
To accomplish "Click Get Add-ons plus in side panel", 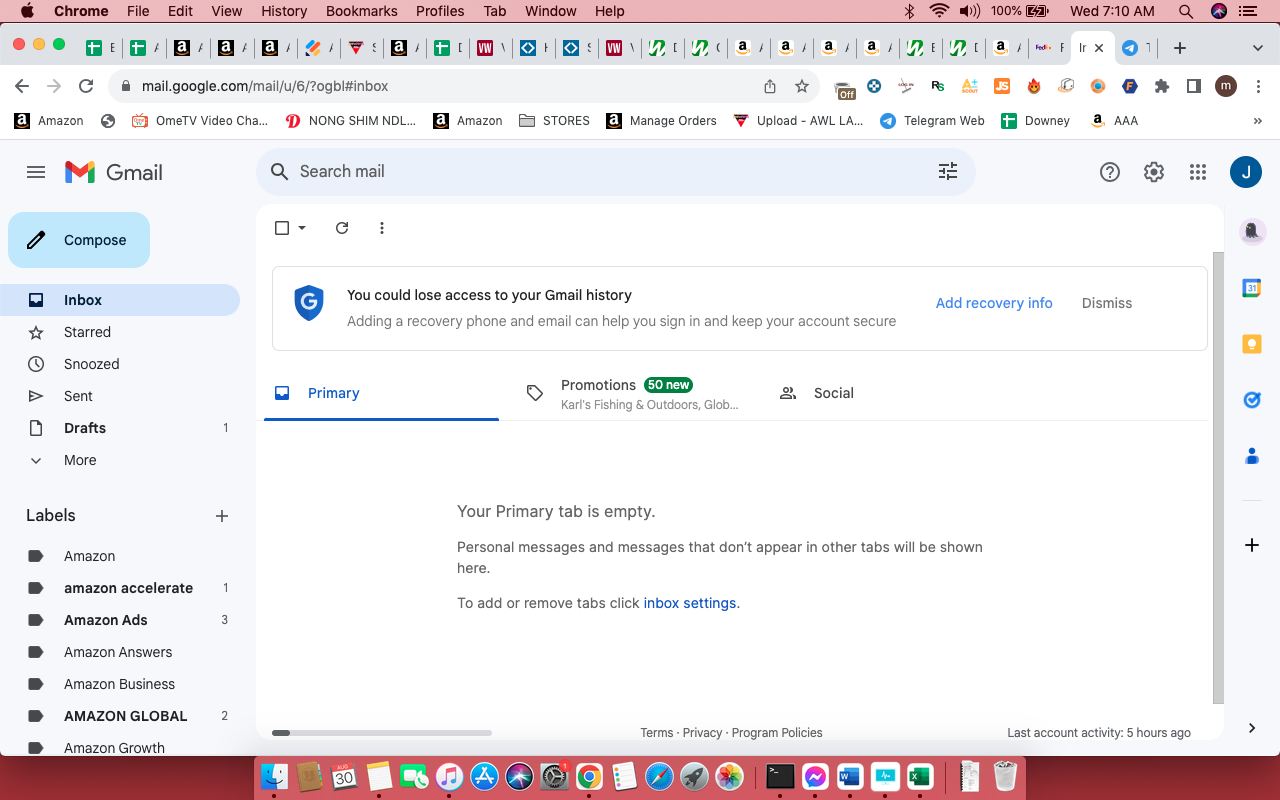I will point(1252,545).
